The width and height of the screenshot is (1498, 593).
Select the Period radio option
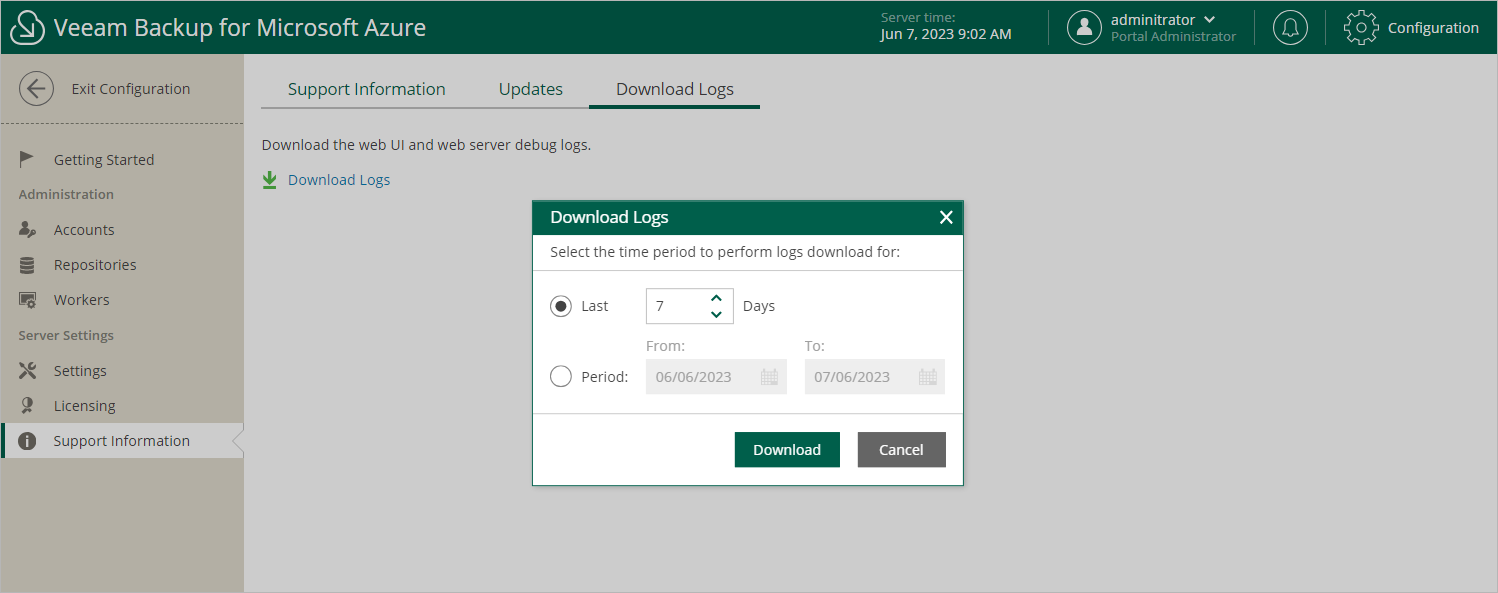pos(561,377)
